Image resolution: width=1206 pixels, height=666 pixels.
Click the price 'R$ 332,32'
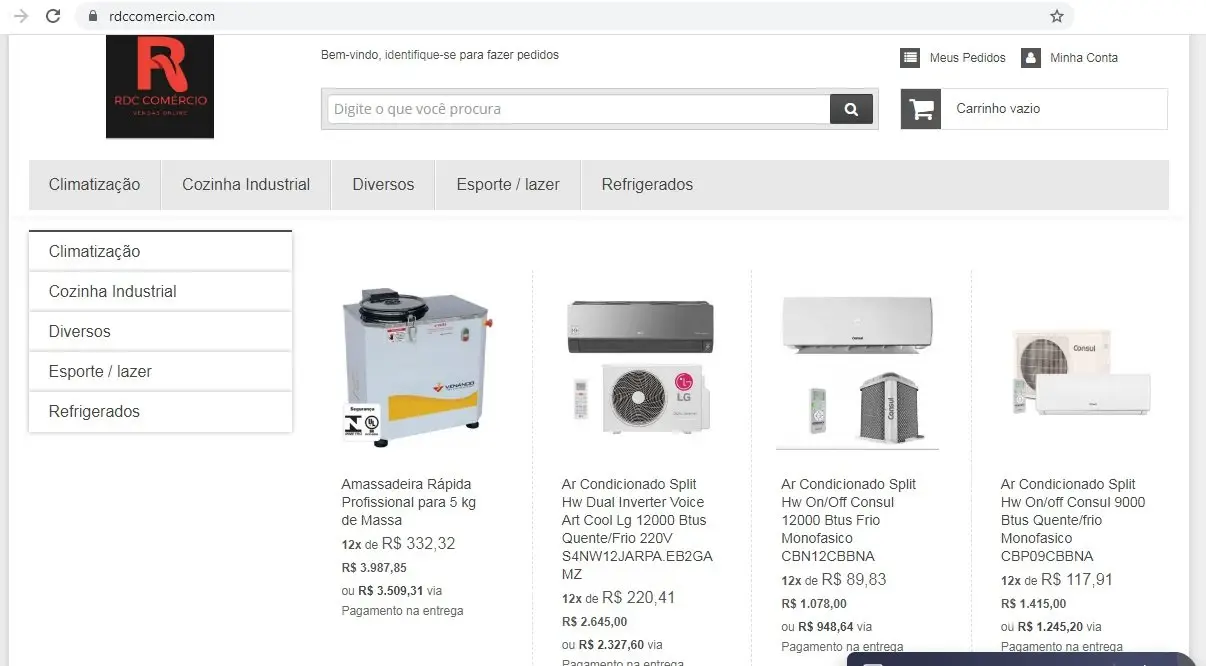coord(418,544)
